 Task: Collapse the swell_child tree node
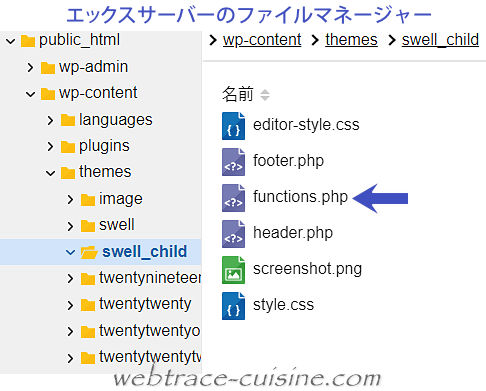(70, 252)
